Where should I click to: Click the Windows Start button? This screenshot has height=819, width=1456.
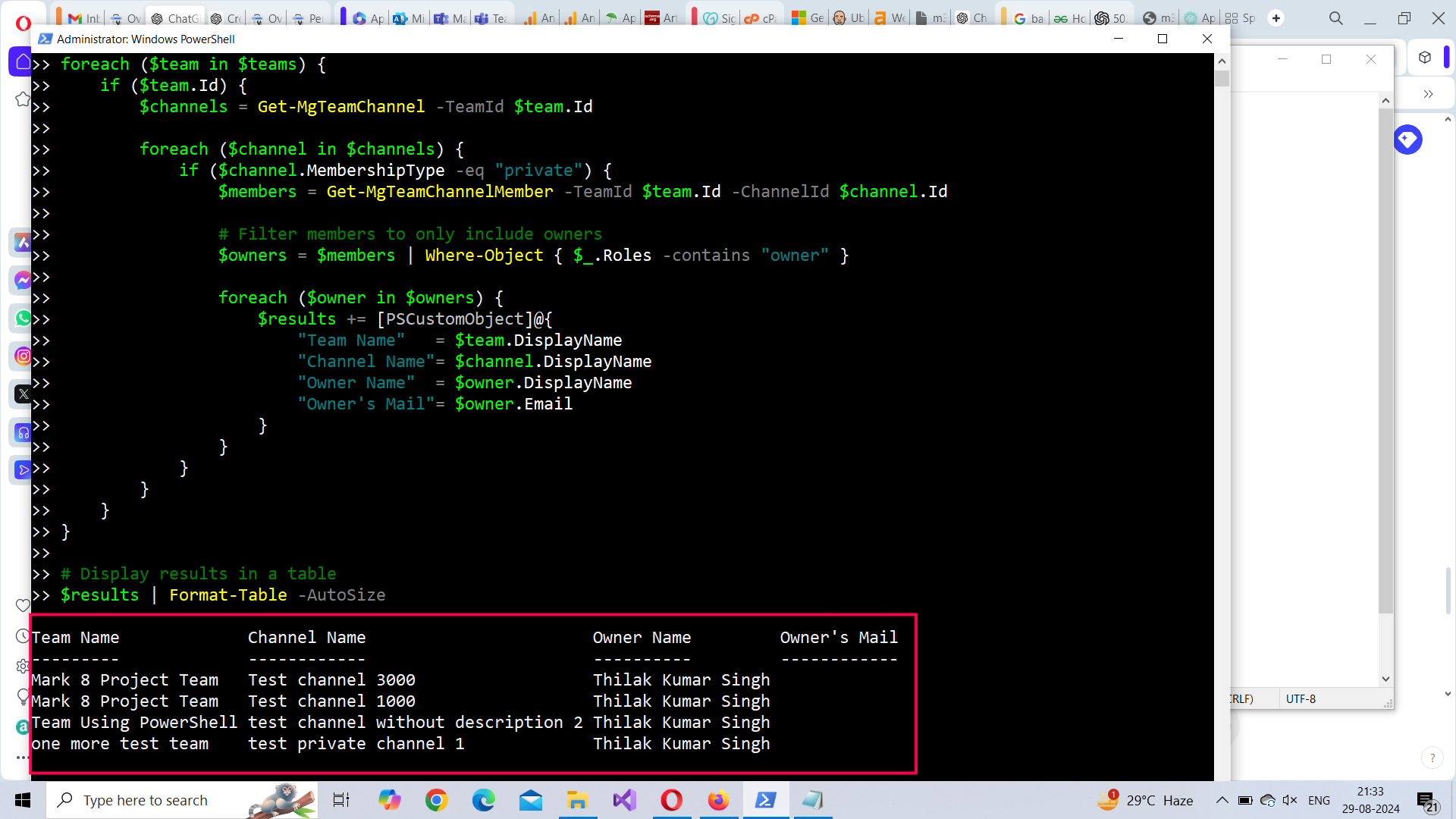[23, 800]
